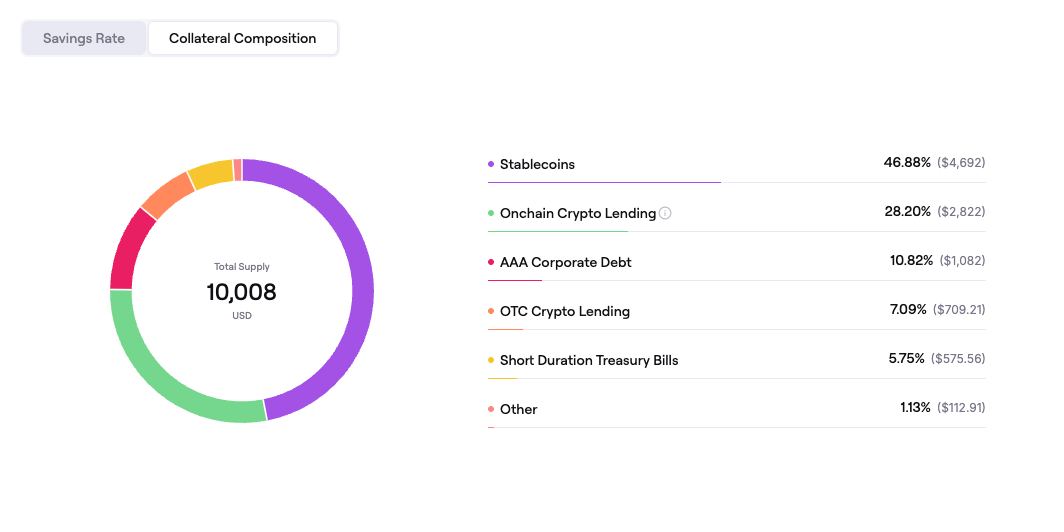
Task: Click the Total Supply 10,008 value
Action: pyautogui.click(x=241, y=292)
